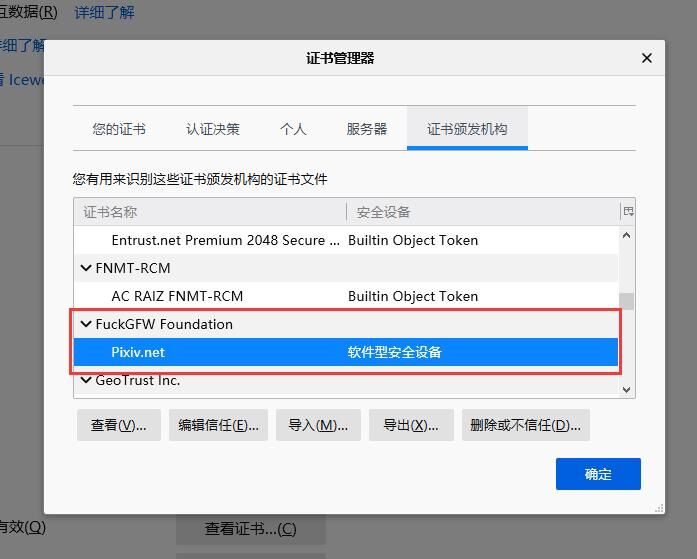Click the scrollbar up arrow in certificate list
Image resolution: width=697 pixels, height=559 pixels.
(627, 236)
